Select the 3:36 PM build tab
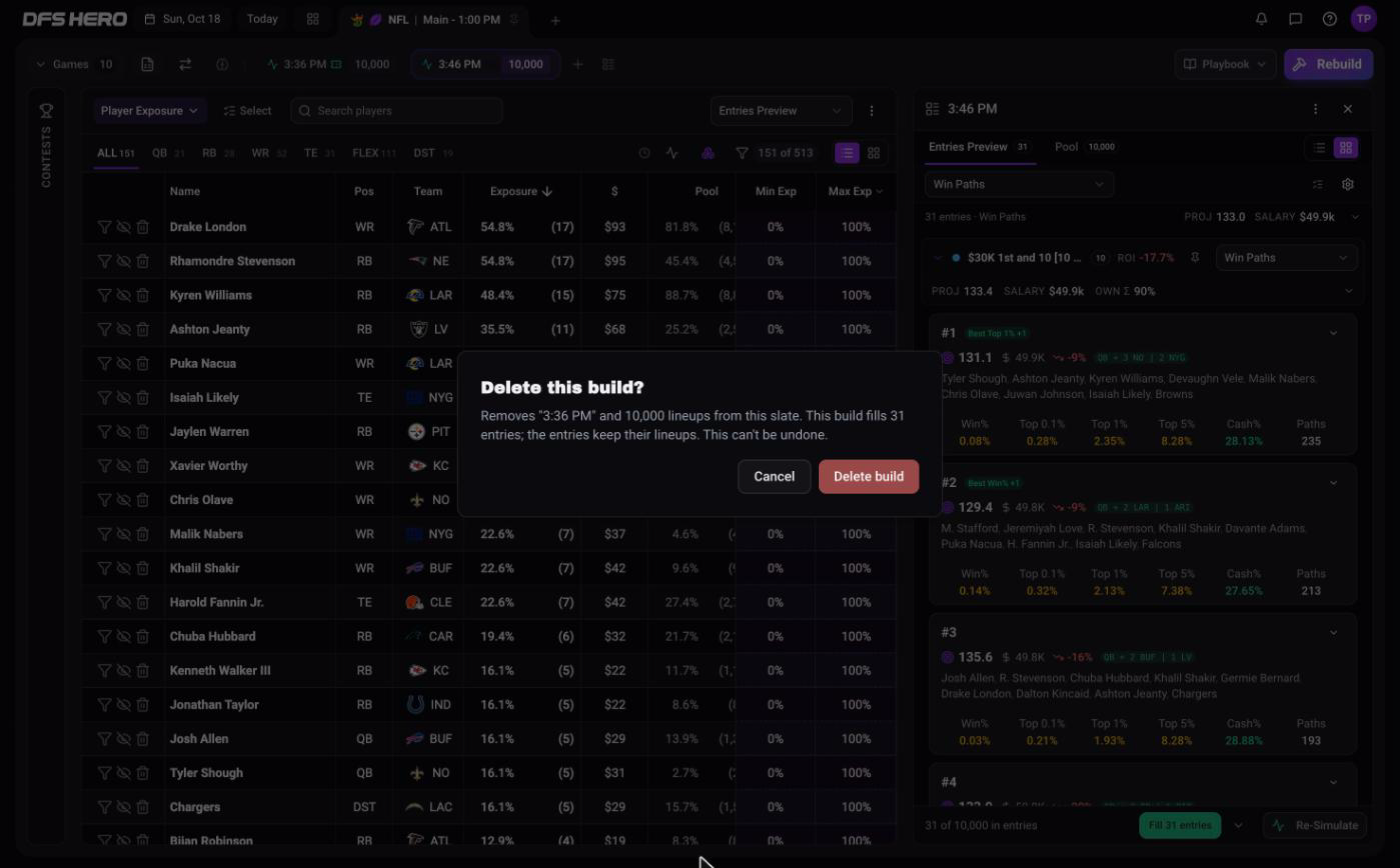The image size is (1400, 868). pos(330,64)
